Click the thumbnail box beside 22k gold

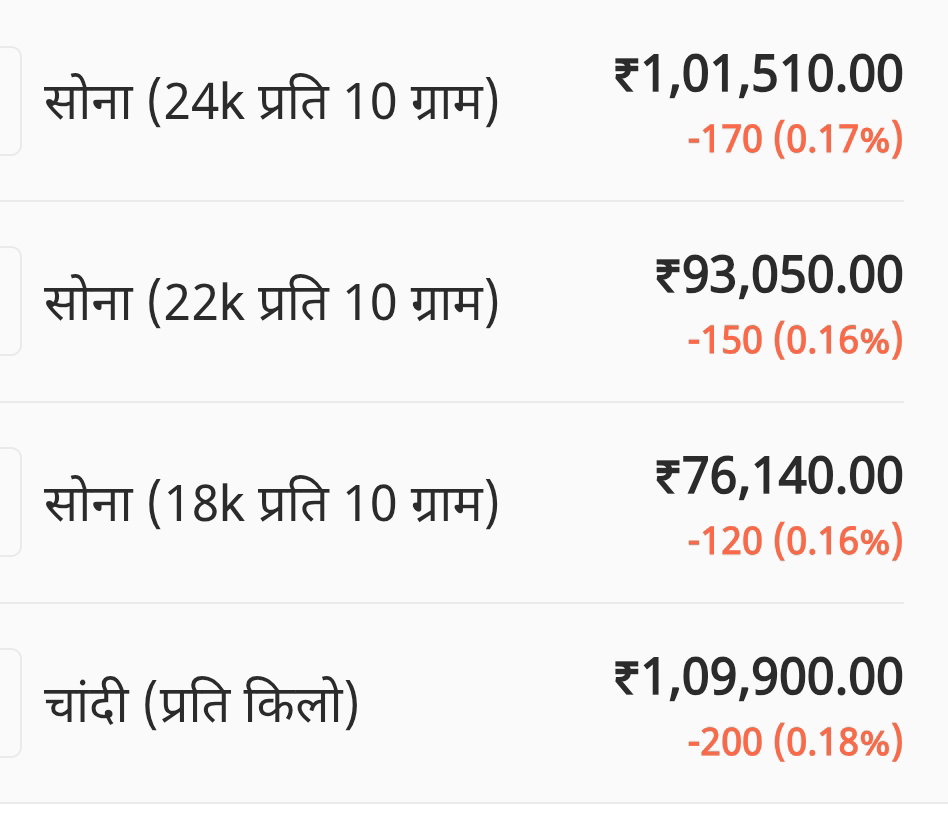coord(10,301)
